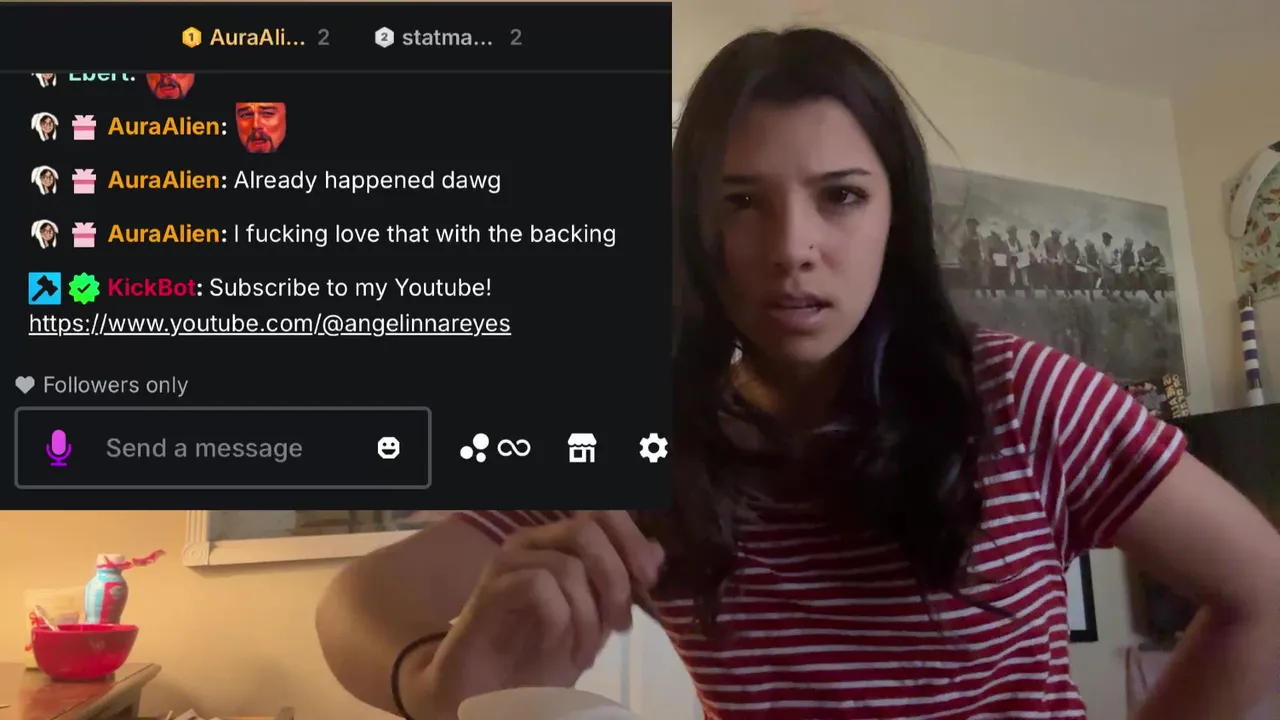The width and height of the screenshot is (1280, 720).
Task: Click AuraAlien's name on 'Already happened dawg'
Action: (165, 180)
